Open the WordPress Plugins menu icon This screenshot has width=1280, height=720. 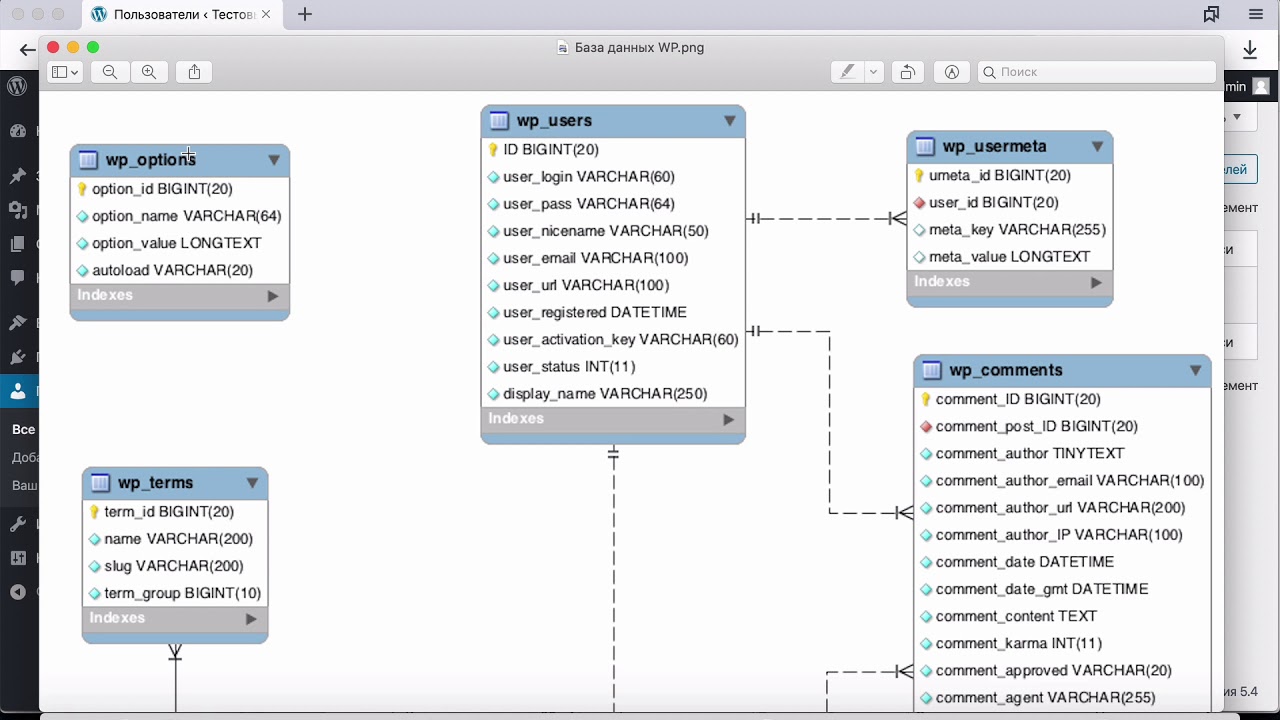click(18, 357)
